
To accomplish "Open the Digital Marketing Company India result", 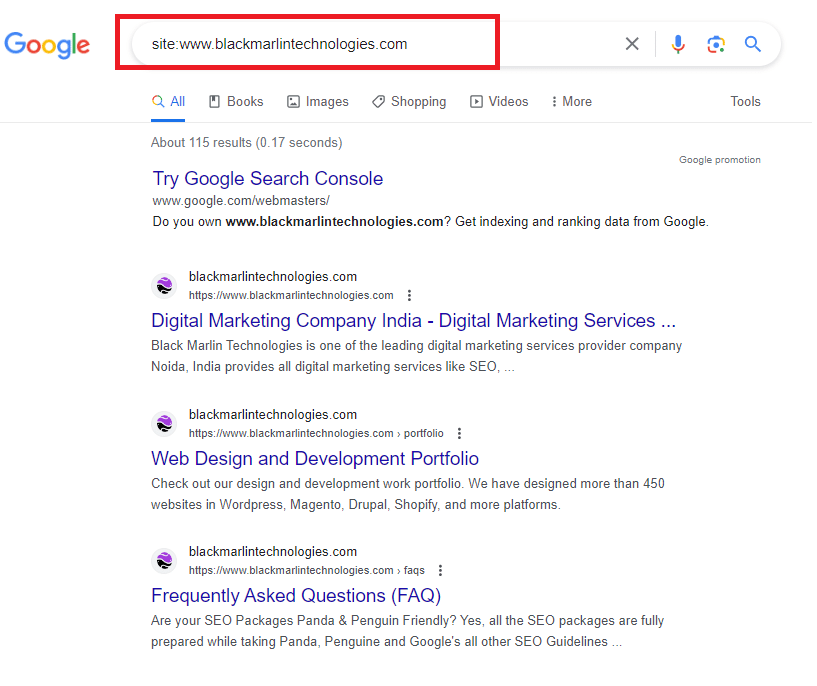I will (x=413, y=320).
